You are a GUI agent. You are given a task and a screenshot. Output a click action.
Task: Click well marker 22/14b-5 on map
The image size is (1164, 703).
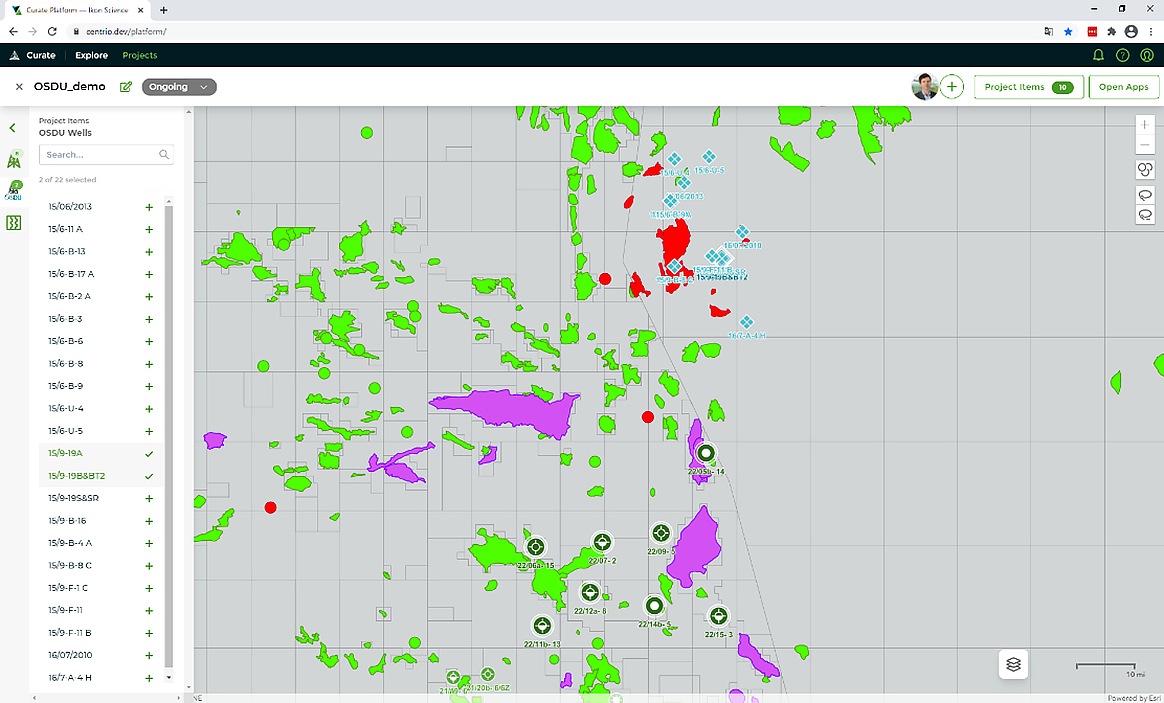(x=654, y=606)
